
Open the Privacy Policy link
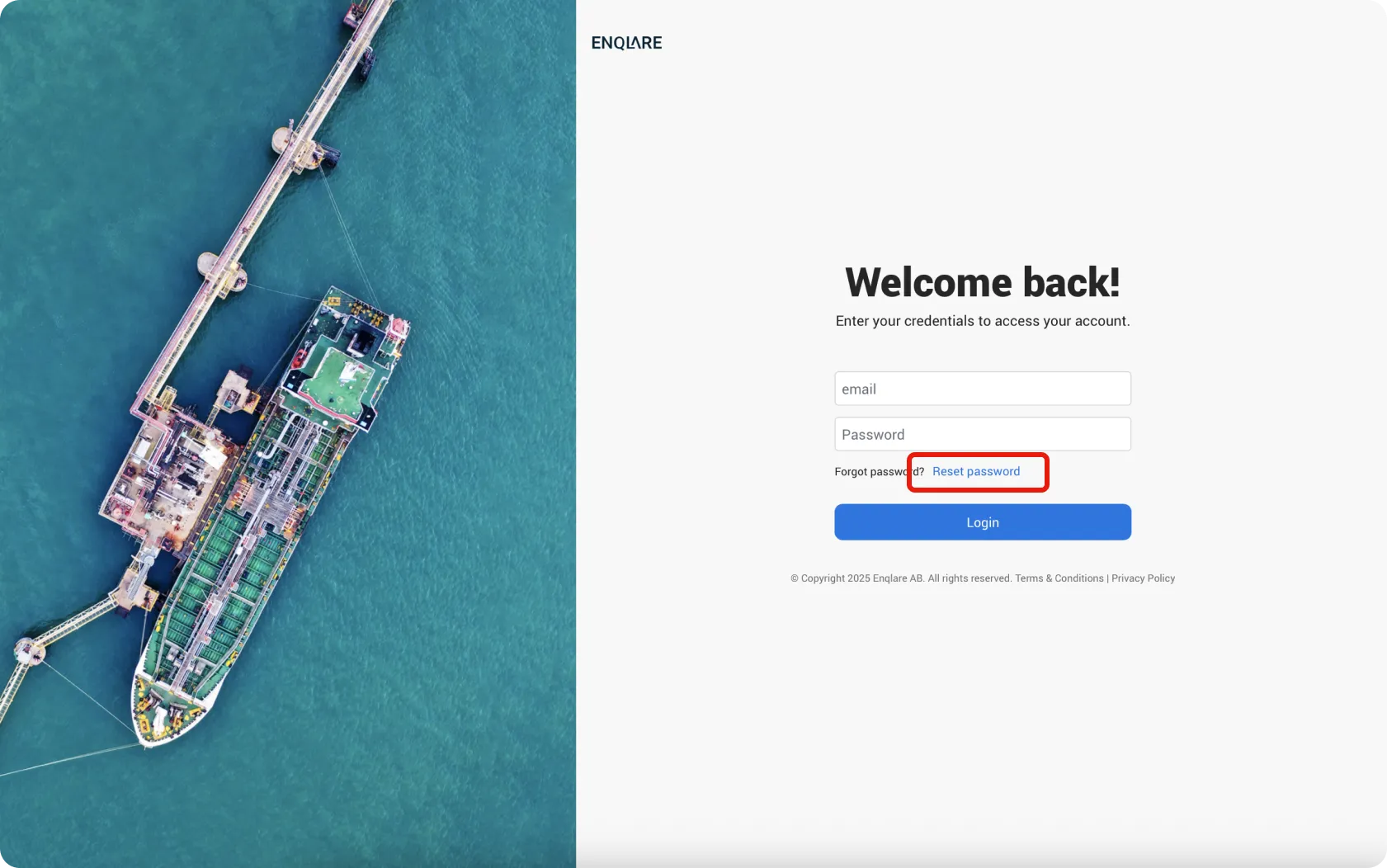tap(1143, 578)
